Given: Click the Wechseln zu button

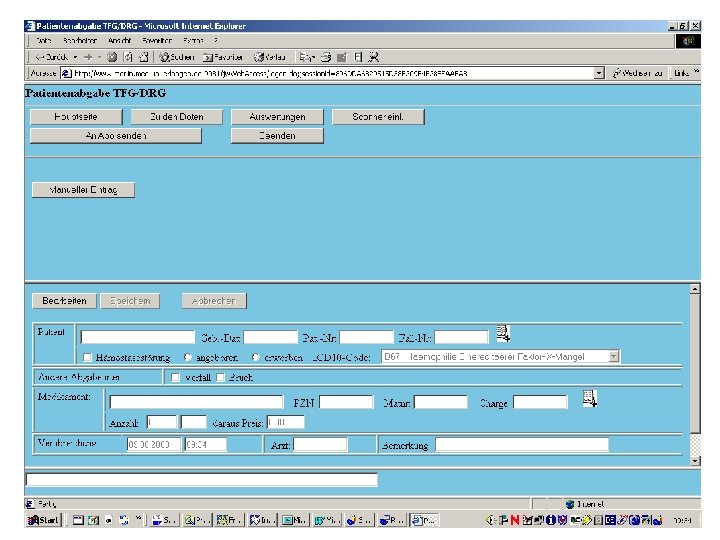Looking at the screenshot, I should tap(637, 73).
